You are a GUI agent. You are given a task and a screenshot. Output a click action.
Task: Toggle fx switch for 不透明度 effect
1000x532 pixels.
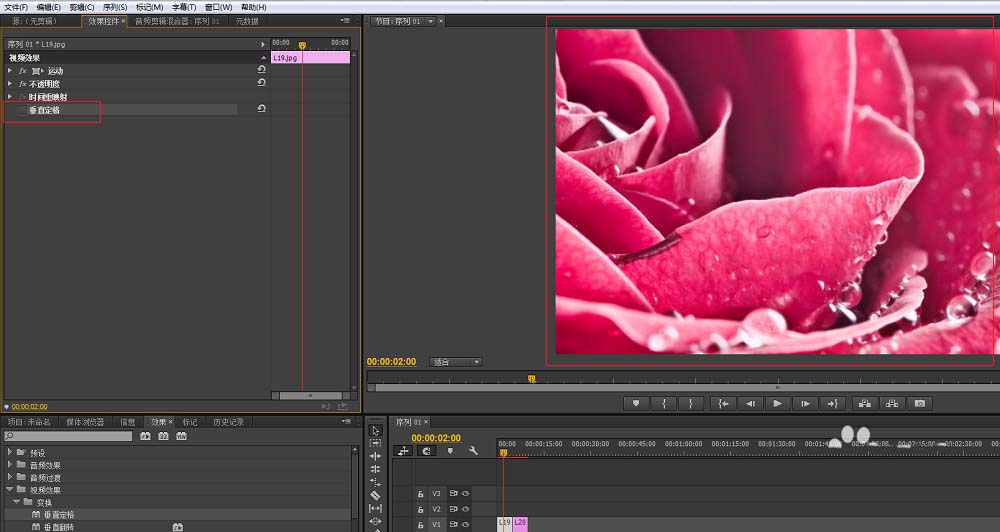coord(22,84)
